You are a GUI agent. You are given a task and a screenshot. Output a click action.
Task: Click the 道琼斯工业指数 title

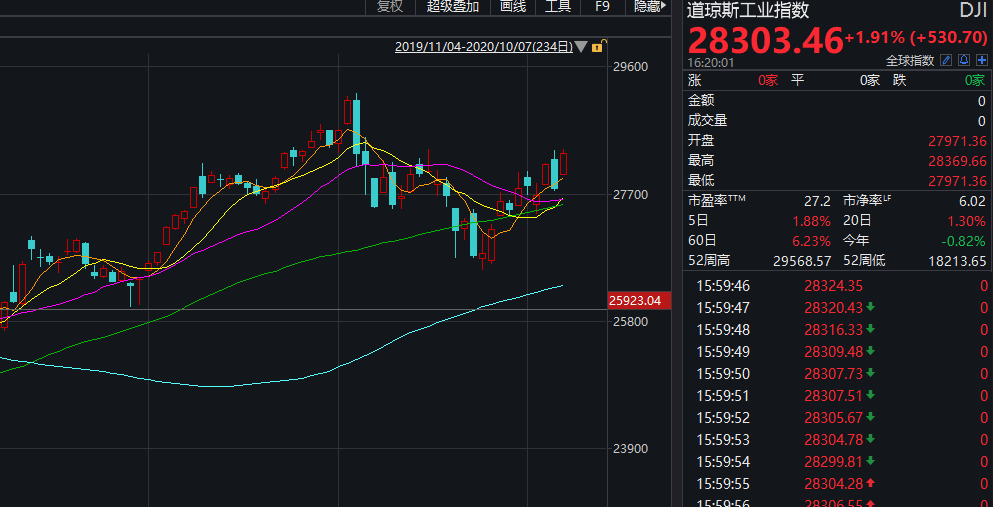[747, 11]
